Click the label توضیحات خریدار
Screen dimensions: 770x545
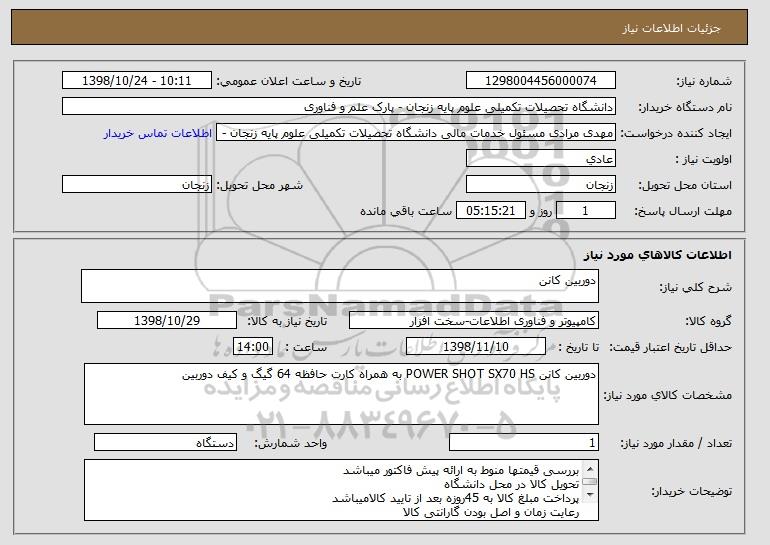(x=691, y=491)
